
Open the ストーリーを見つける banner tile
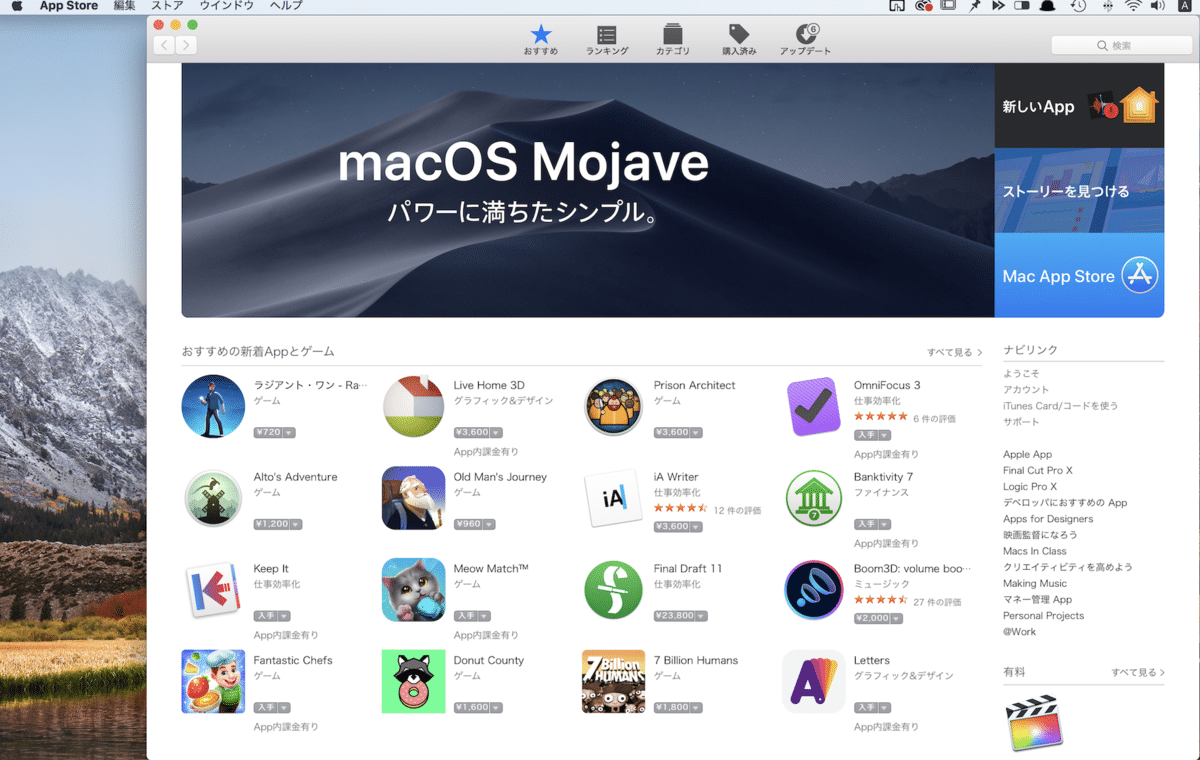coord(1079,190)
